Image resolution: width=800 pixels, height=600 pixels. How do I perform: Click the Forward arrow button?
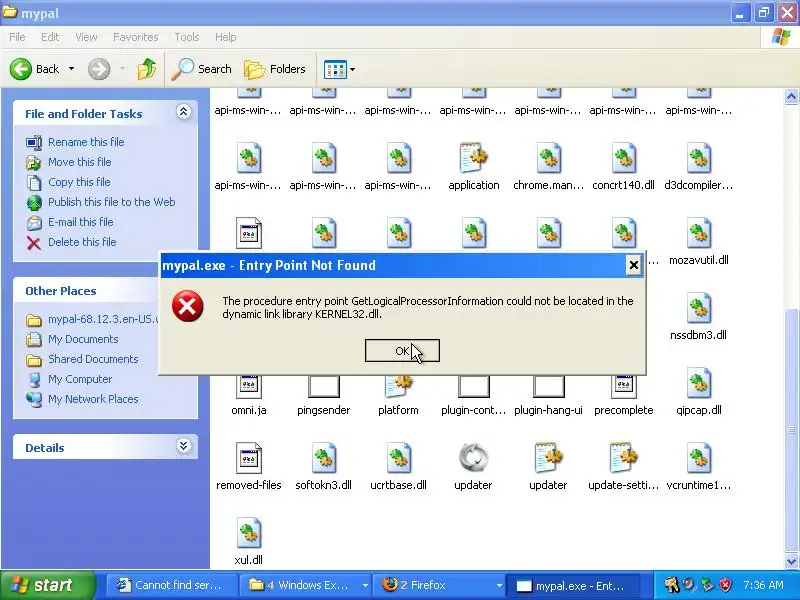[99, 69]
